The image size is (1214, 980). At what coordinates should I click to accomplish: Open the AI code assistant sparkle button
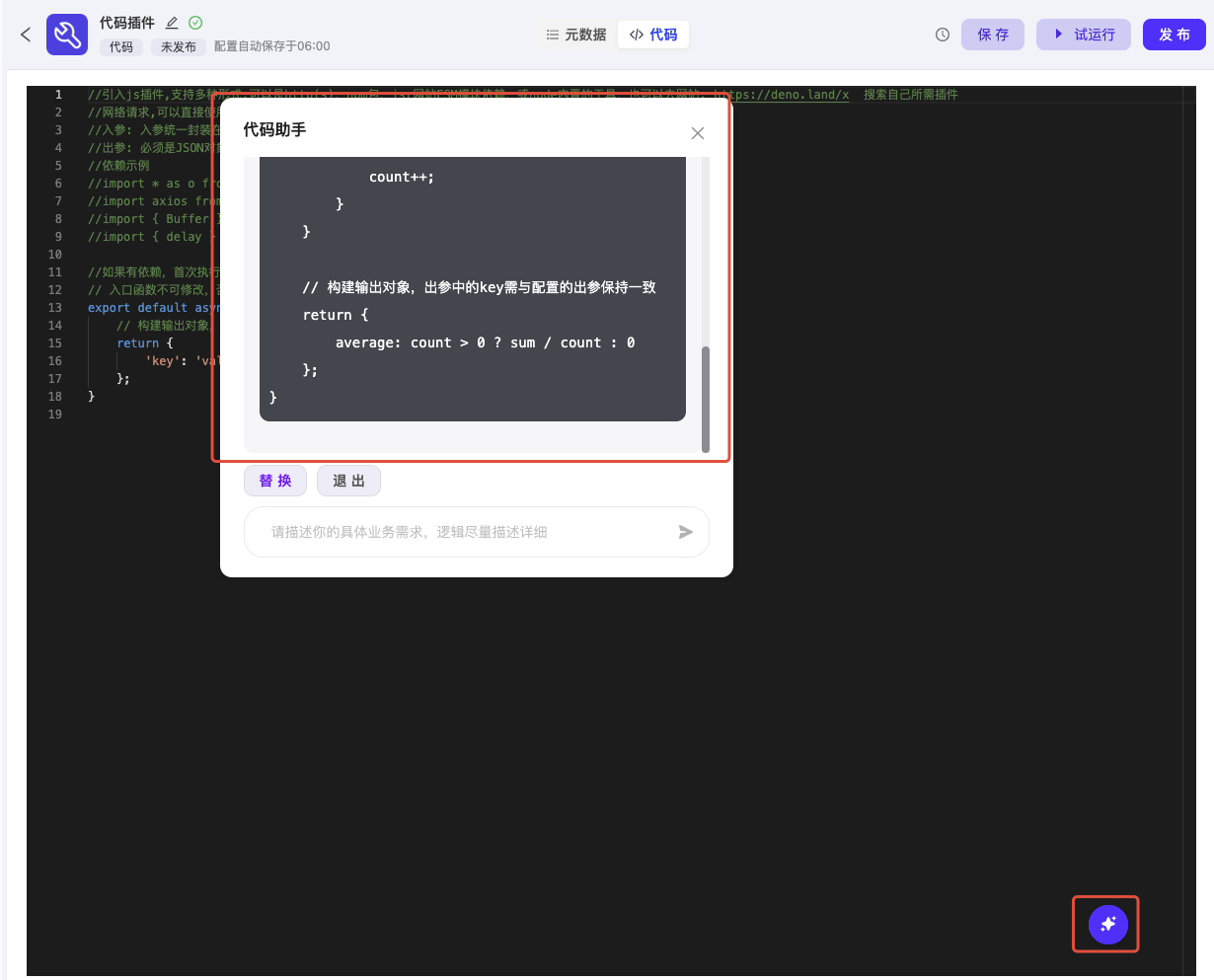click(x=1107, y=924)
